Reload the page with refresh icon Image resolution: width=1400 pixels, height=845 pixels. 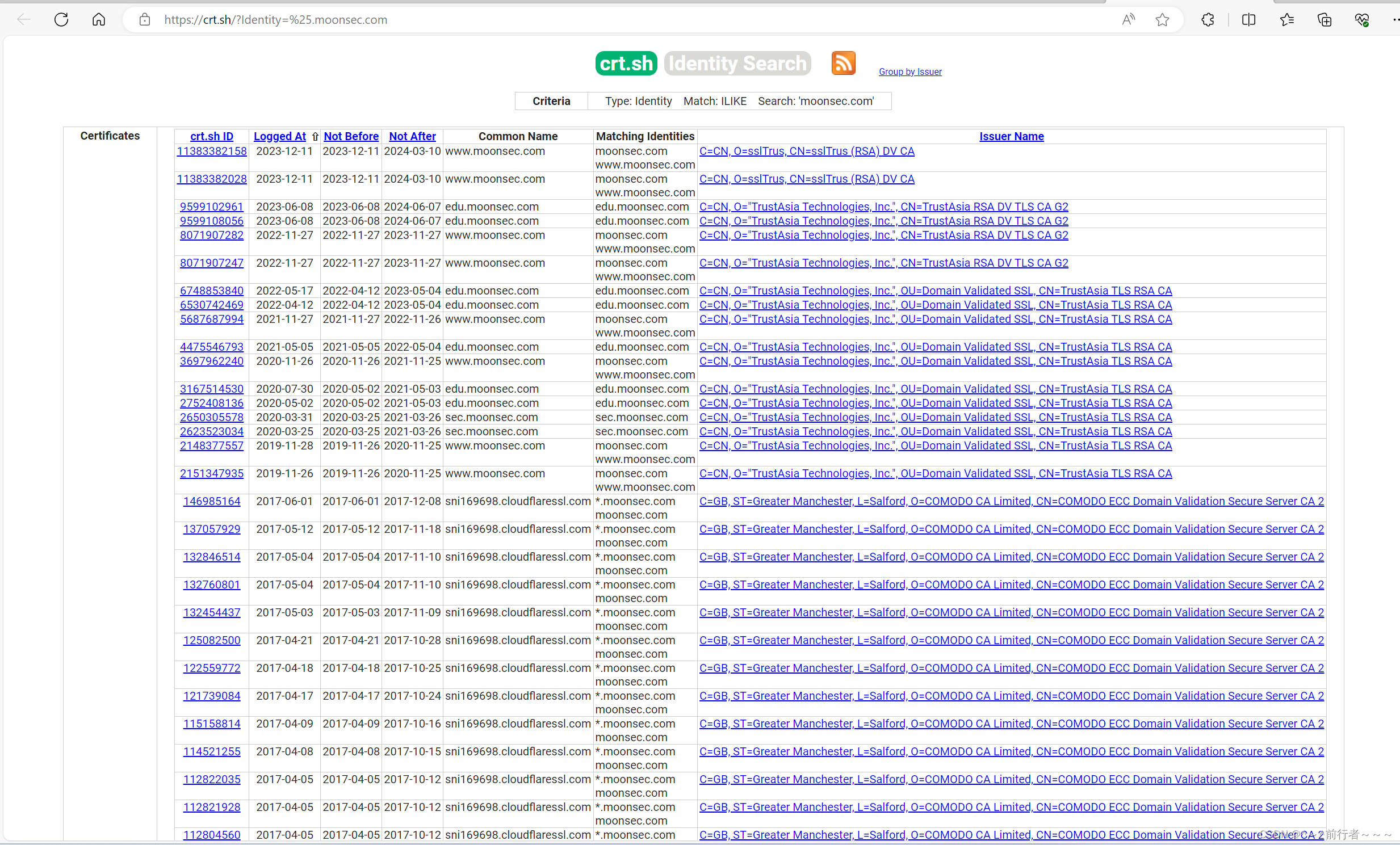pyautogui.click(x=61, y=20)
